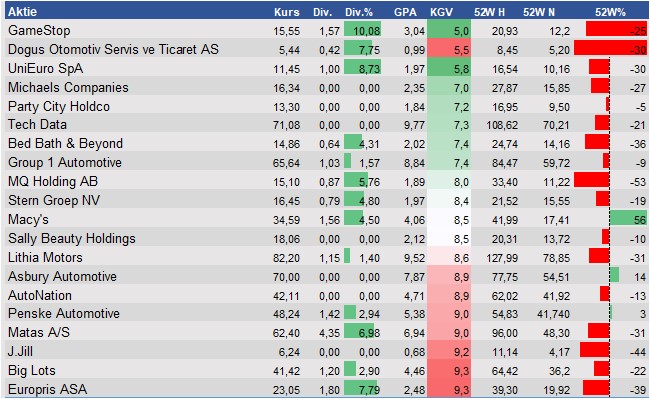Click the Matas A/S dividend value 4,35
Viewport: 650px width, 399px height.
point(330,333)
